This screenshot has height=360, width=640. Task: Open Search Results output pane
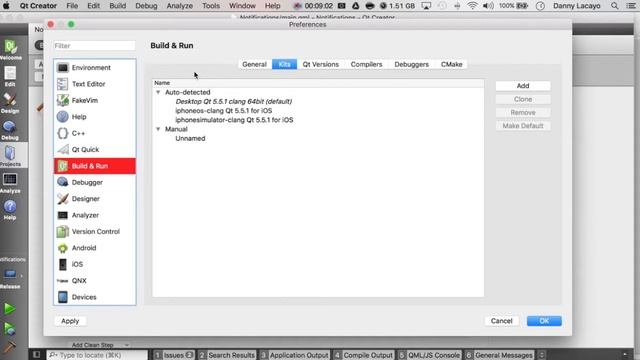[x=227, y=355]
